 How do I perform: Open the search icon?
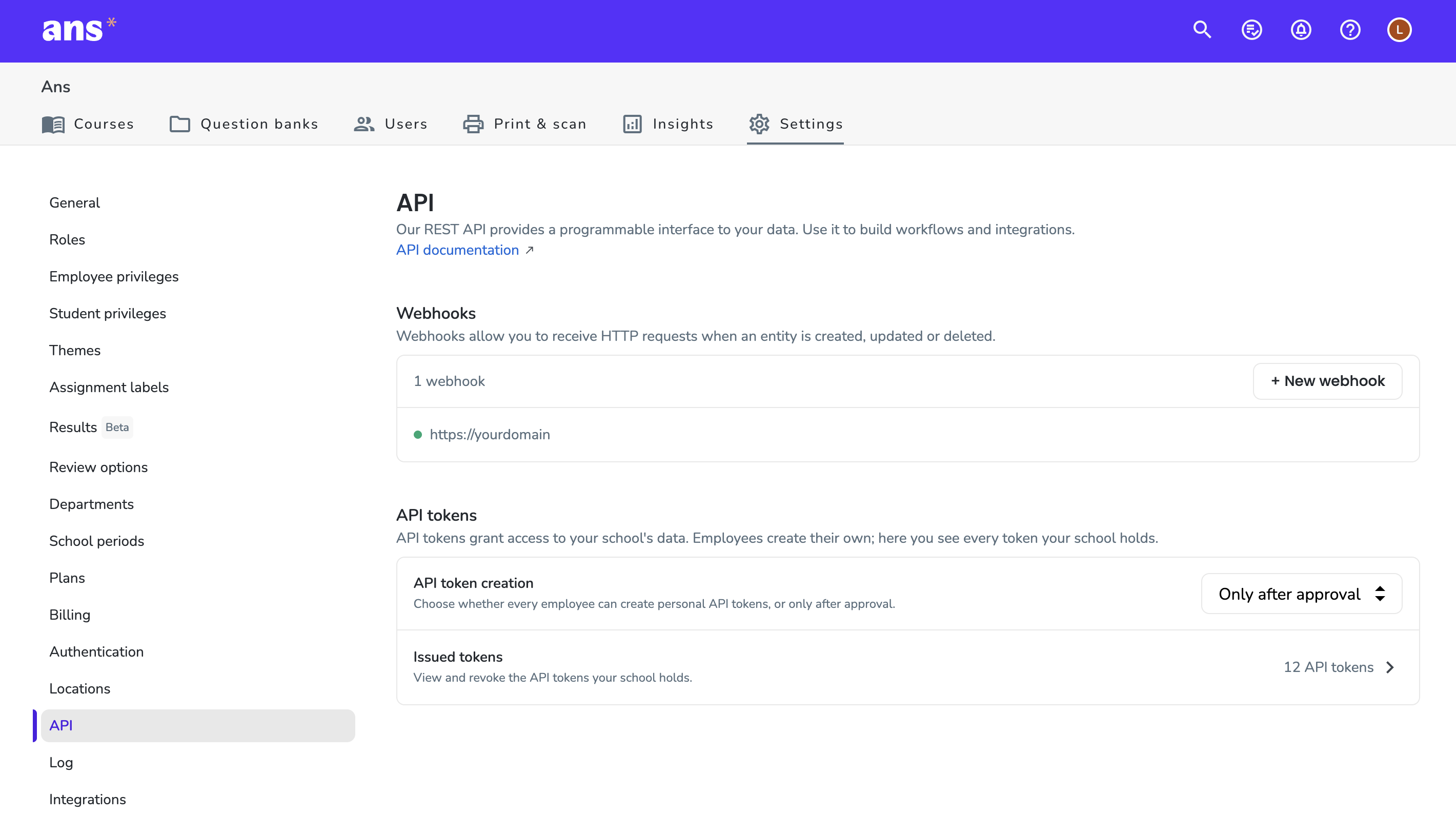coord(1202,29)
